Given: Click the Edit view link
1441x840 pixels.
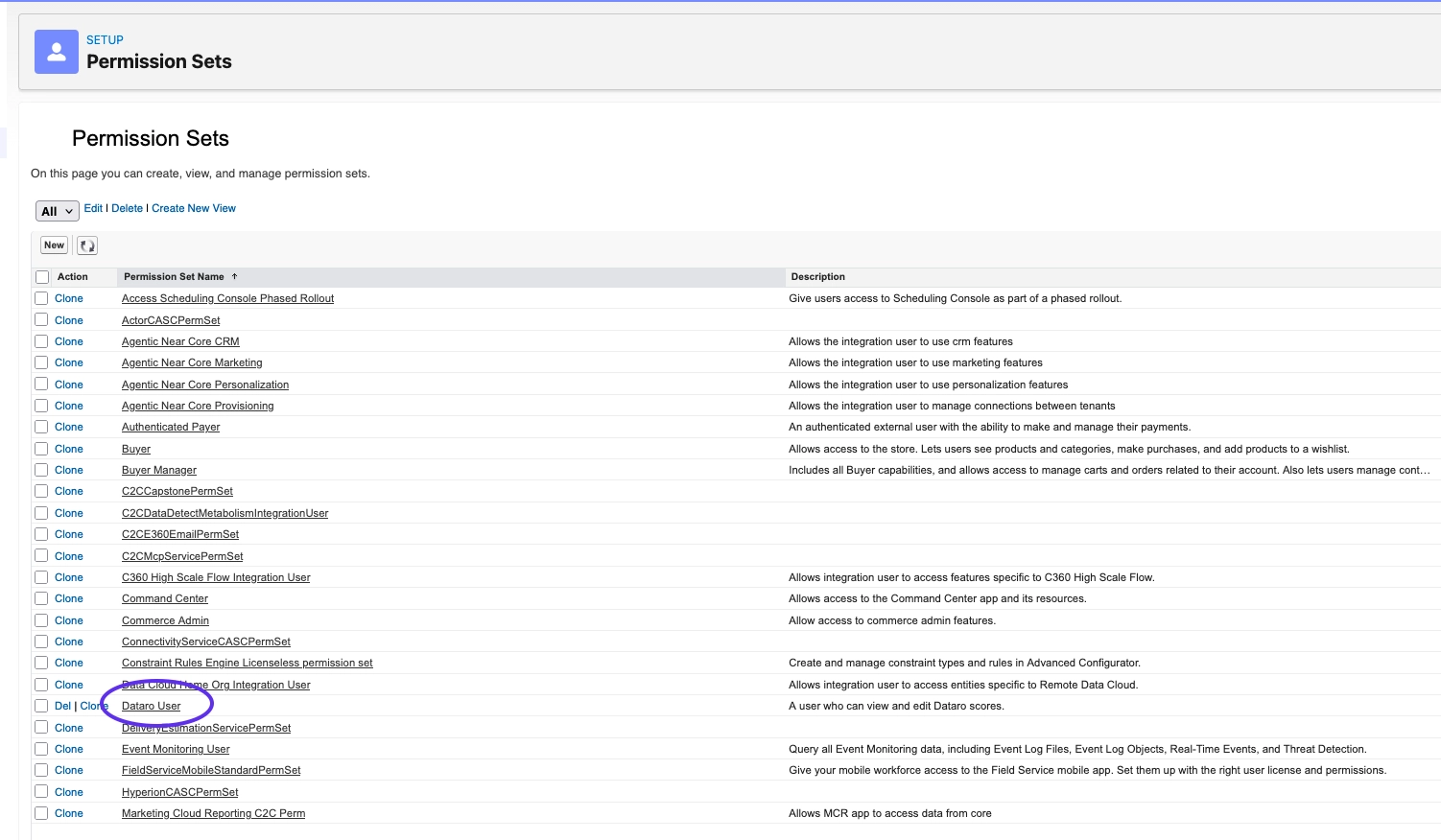Looking at the screenshot, I should coord(93,208).
